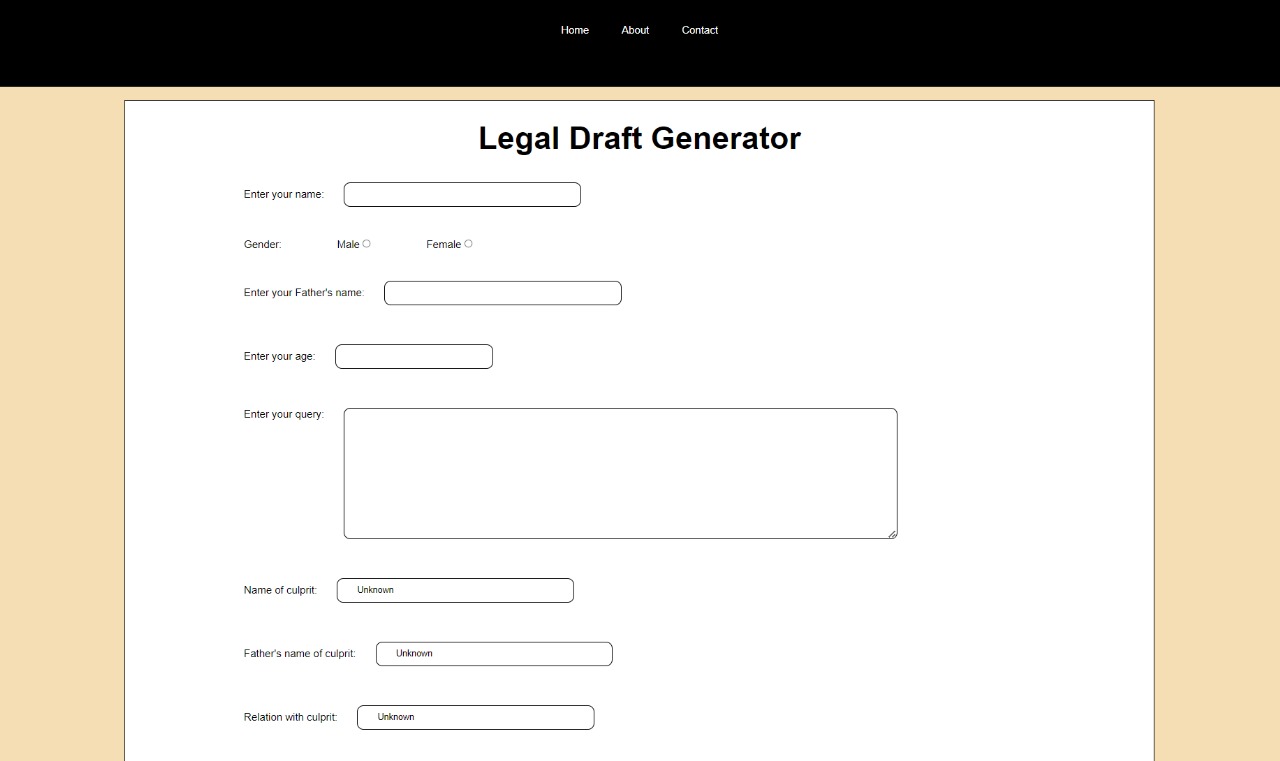Click the Name of culprit field
Viewport: 1280px width, 761px height.
tap(455, 591)
